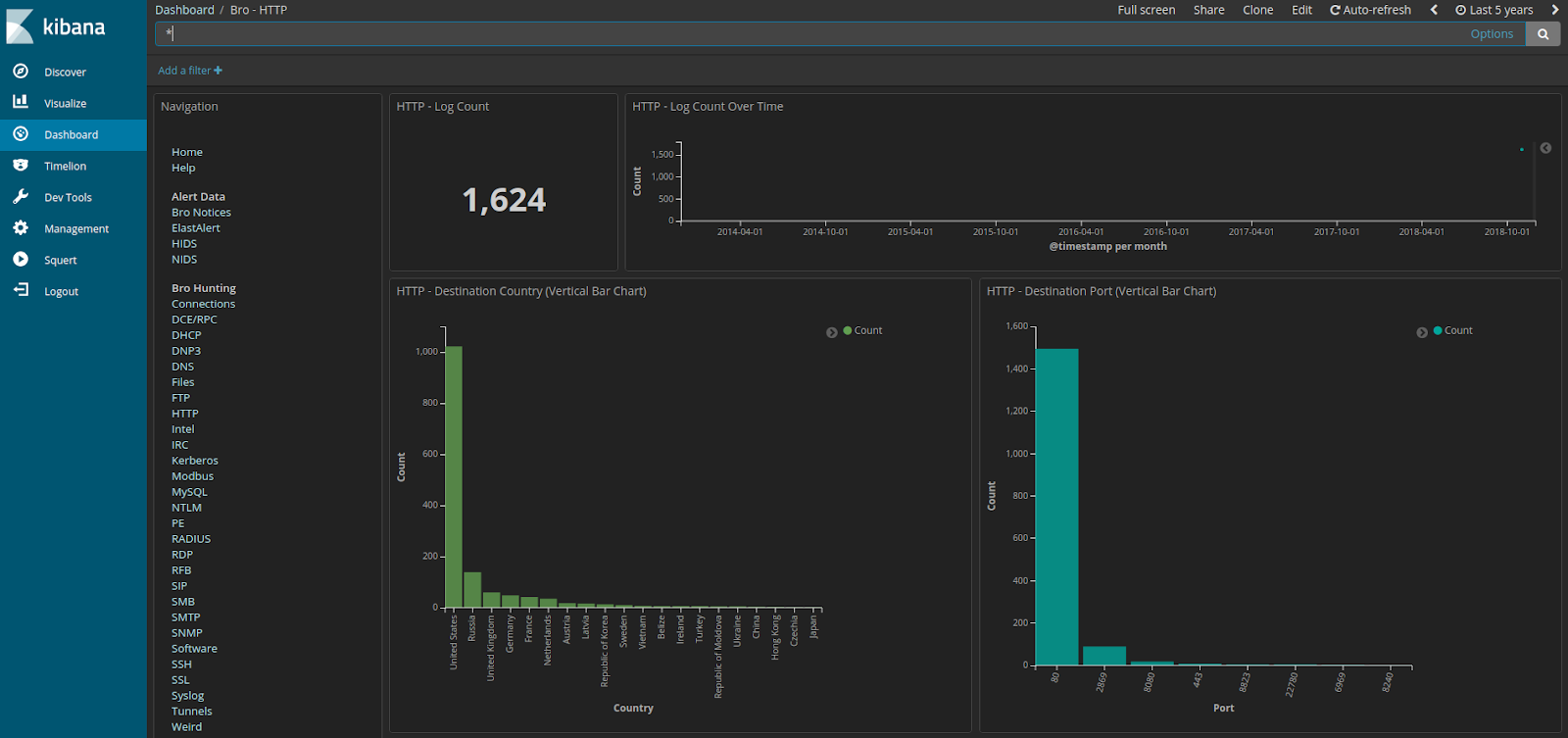The width and height of the screenshot is (1568, 738).
Task: Click the Kibana logo
Action: [56, 26]
